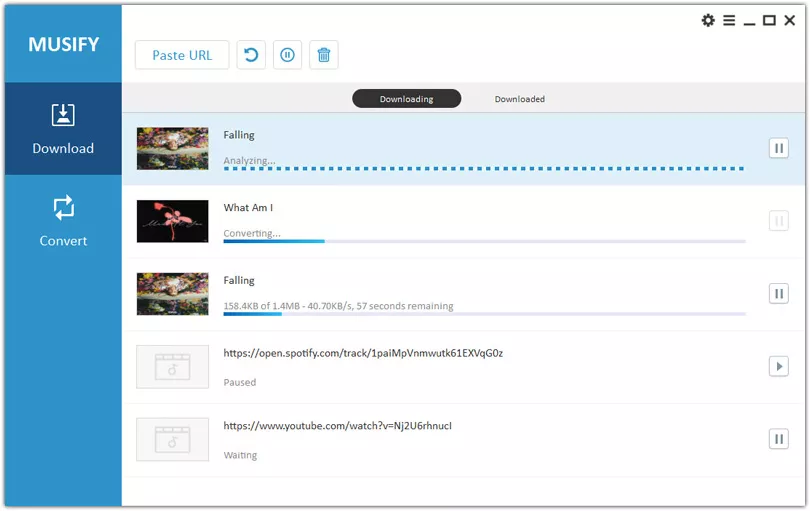Switch to the Downloaded tab
This screenshot has width=810, height=511.
519,99
